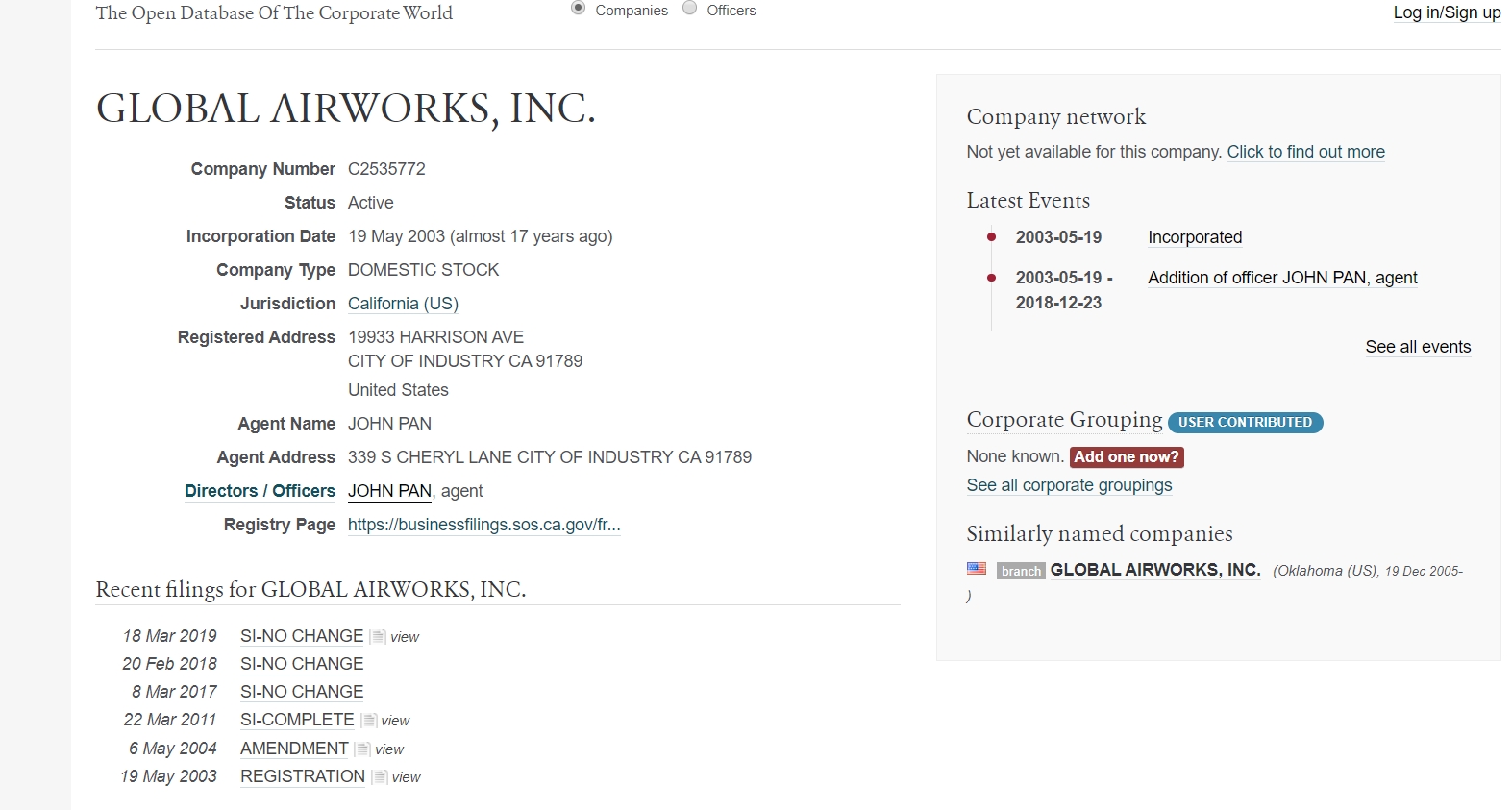Open JOHN PAN officer link in company details
This screenshot has width=1512, height=810.
[x=389, y=491]
